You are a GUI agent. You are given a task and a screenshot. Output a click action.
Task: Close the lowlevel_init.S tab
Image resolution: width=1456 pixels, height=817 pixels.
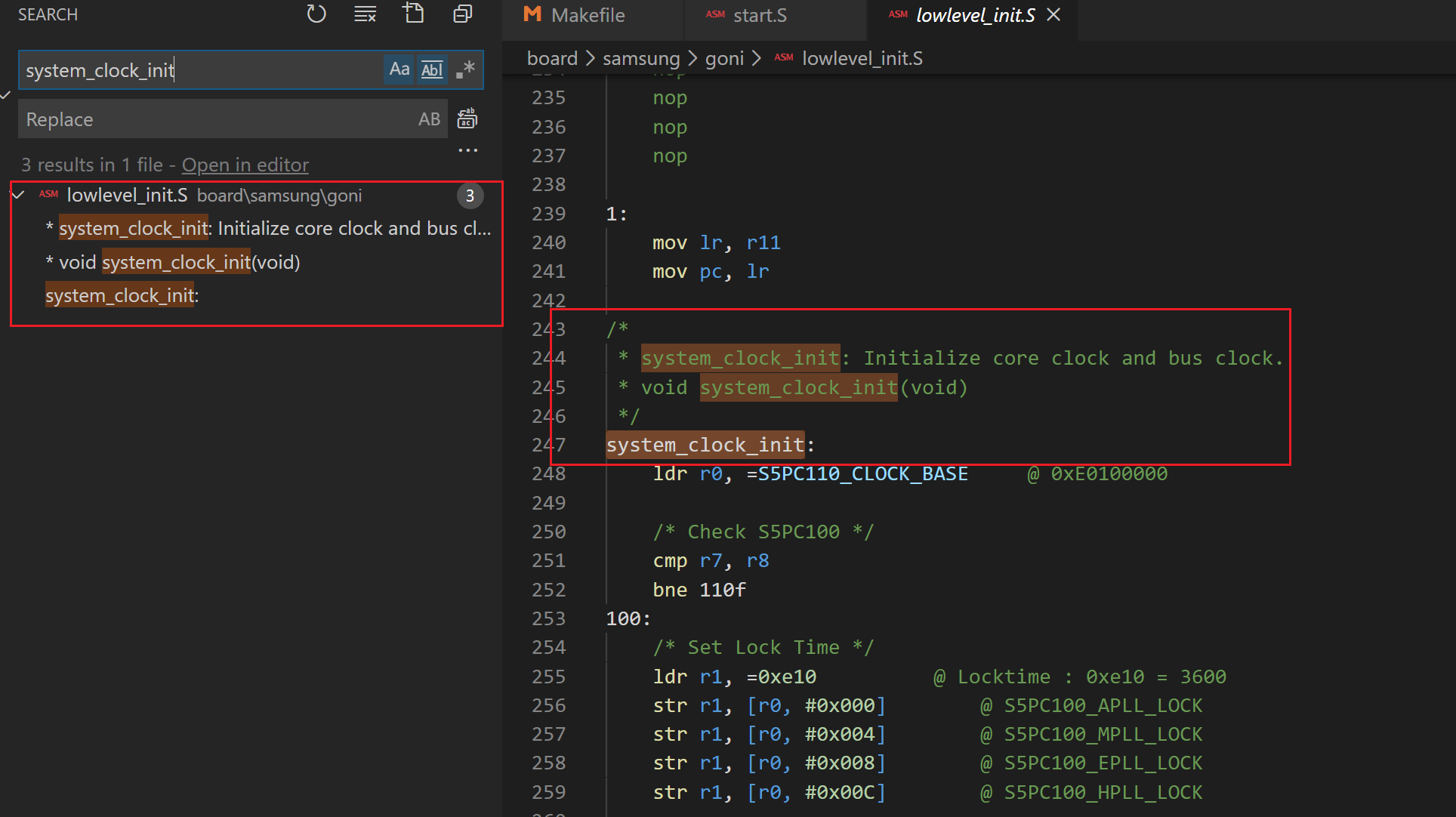tap(1054, 14)
